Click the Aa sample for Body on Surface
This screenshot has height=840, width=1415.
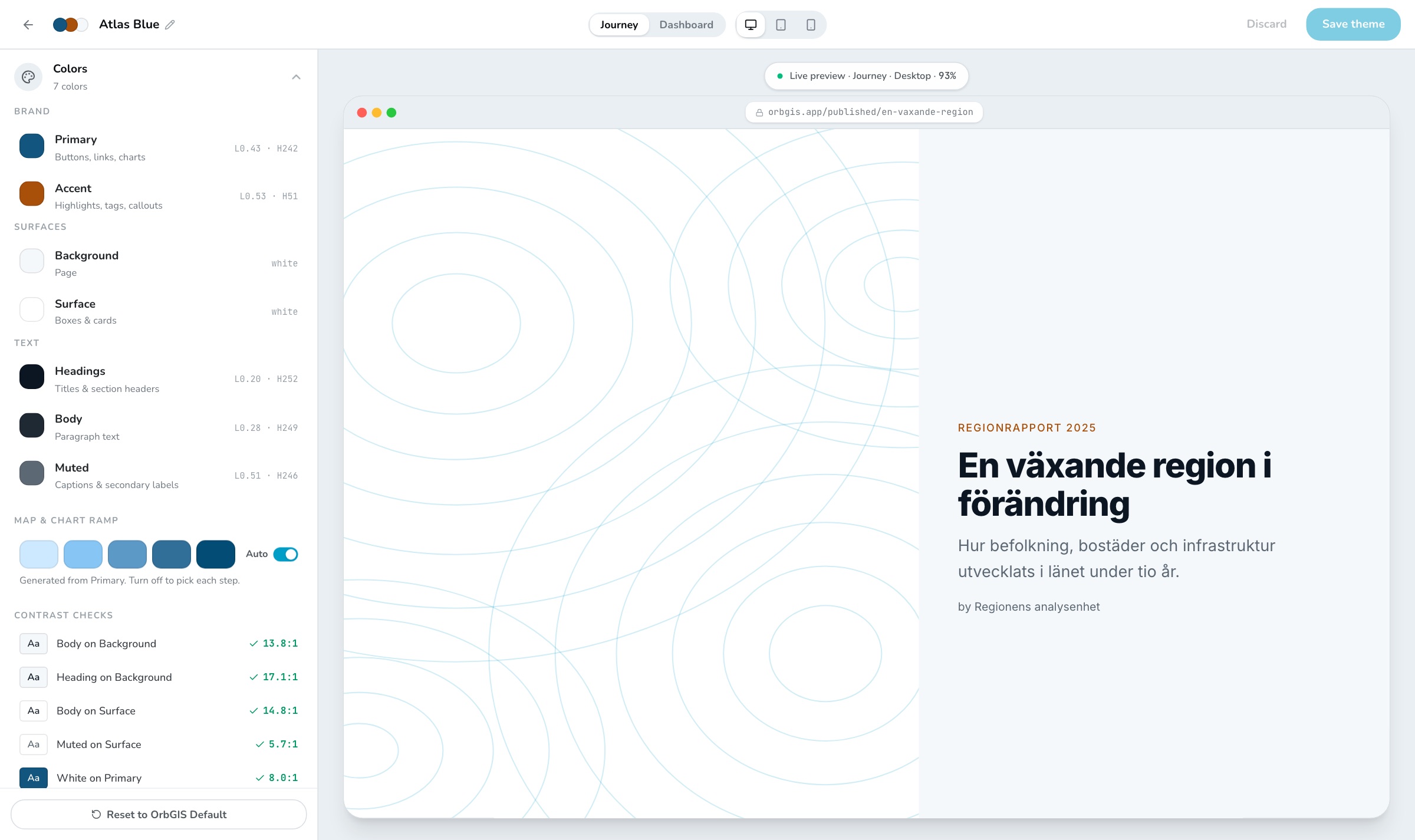coord(34,711)
